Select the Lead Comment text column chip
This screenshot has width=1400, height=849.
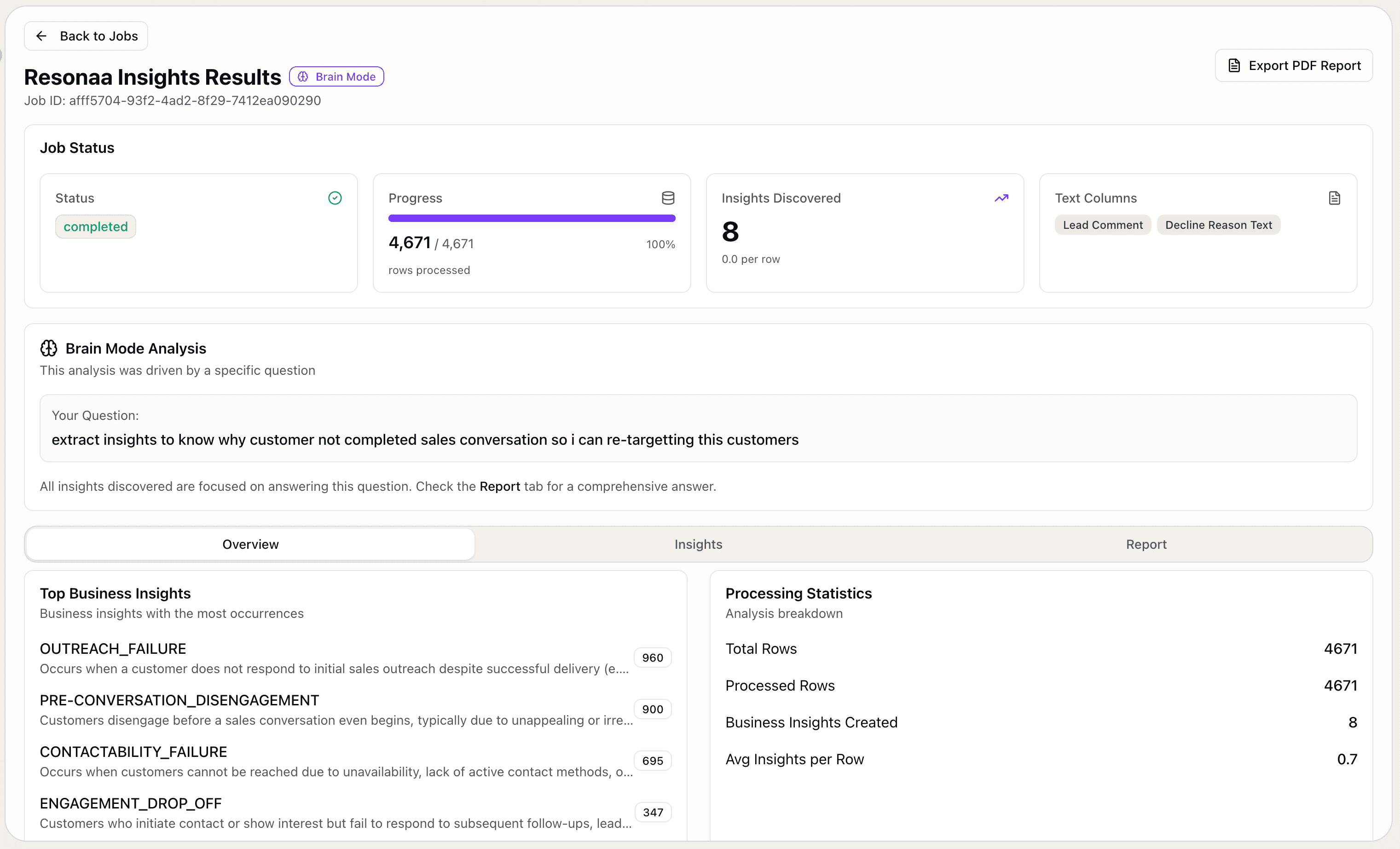point(1102,225)
